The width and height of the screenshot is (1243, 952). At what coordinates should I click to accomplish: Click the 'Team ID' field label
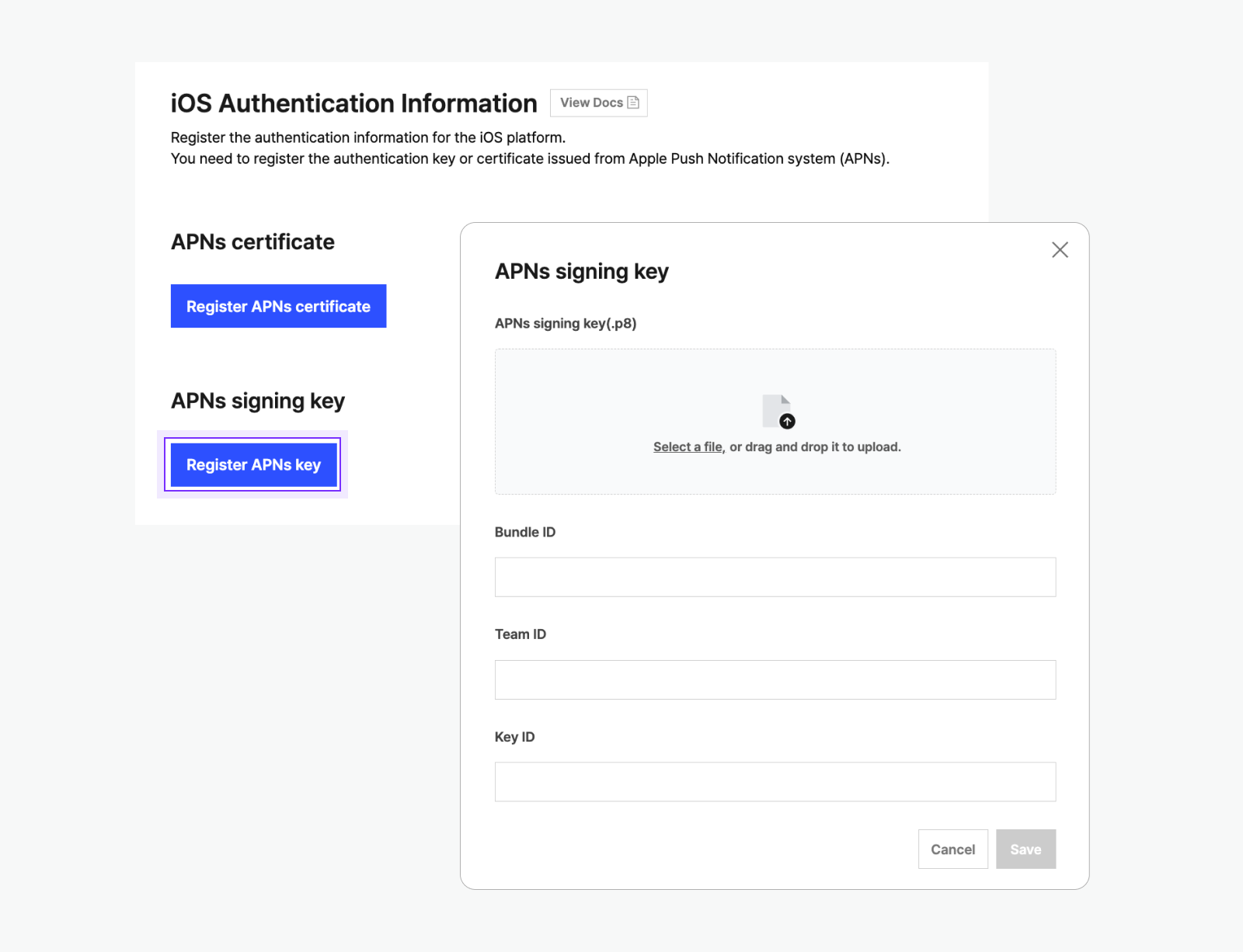pos(521,634)
